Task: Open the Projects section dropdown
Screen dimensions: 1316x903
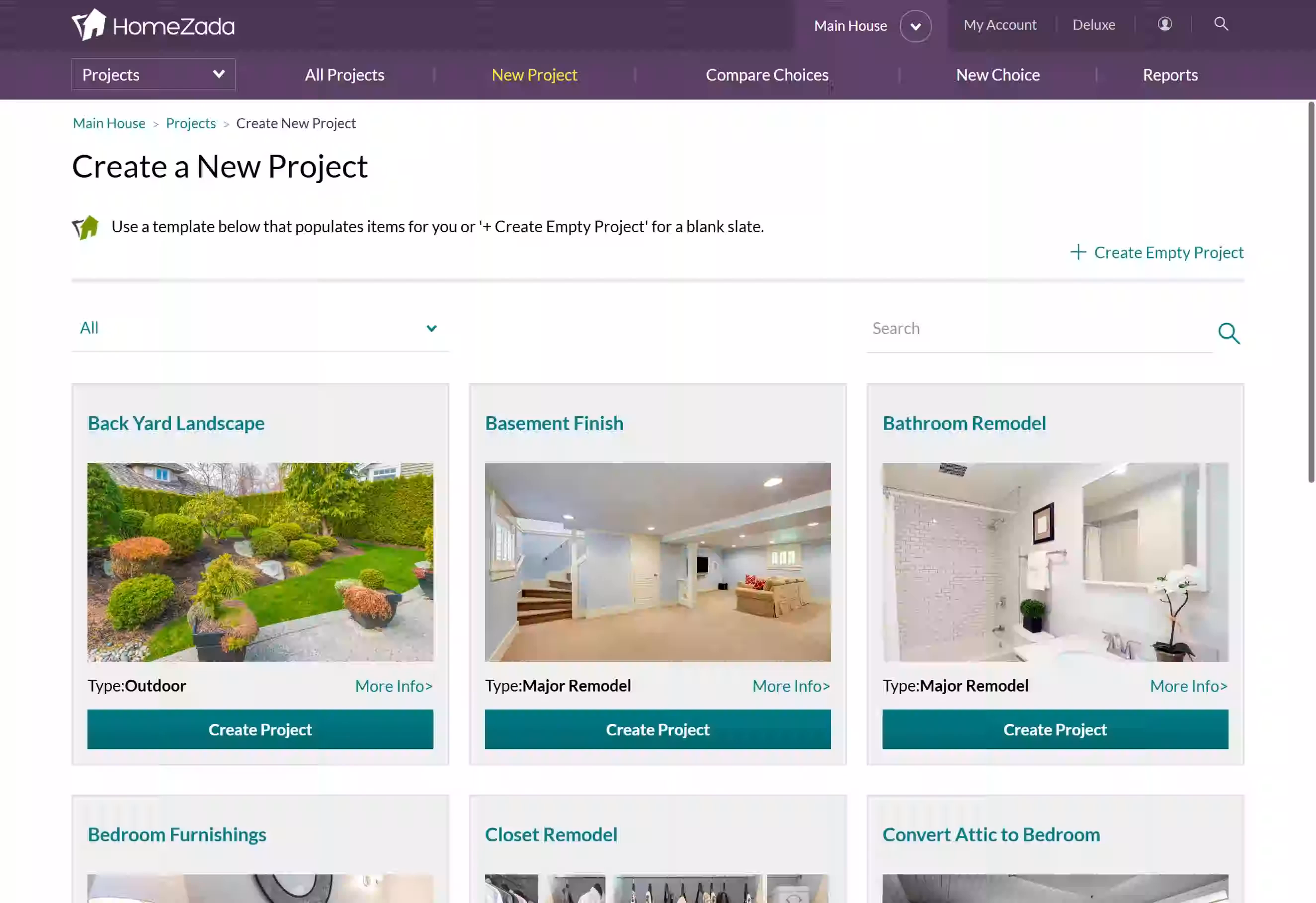Action: click(154, 75)
